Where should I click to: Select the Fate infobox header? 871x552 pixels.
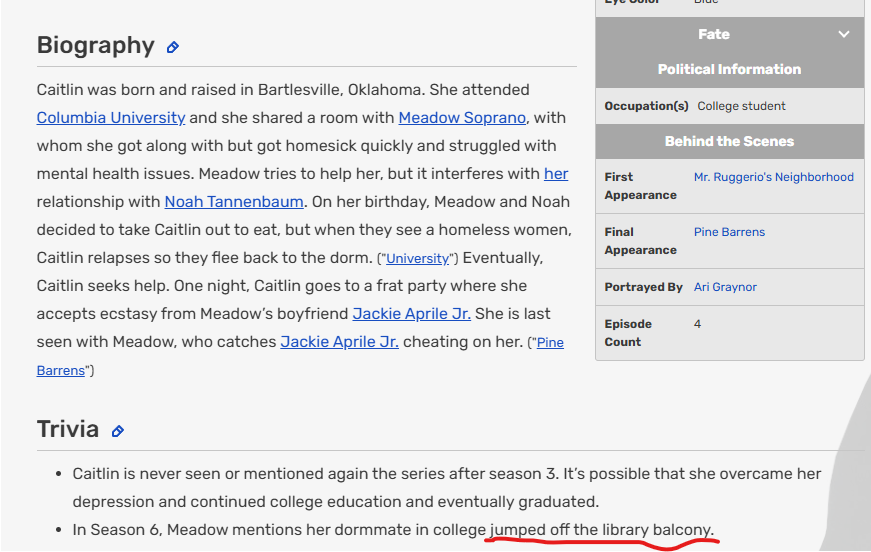[714, 34]
